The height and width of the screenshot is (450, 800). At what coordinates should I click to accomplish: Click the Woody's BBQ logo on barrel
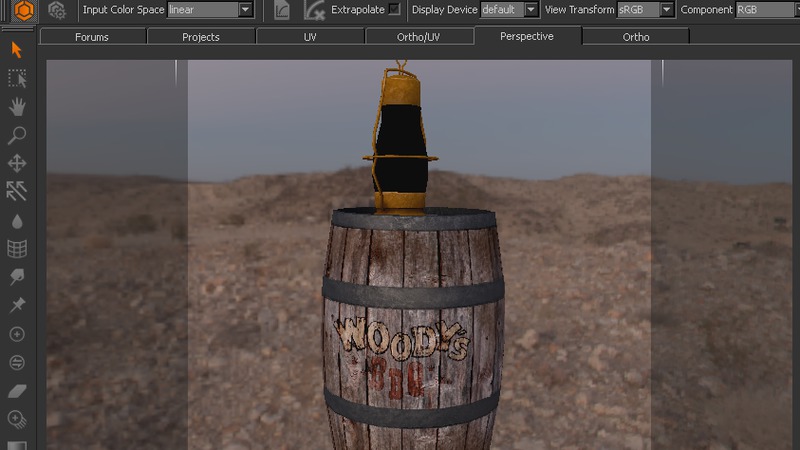(x=402, y=357)
